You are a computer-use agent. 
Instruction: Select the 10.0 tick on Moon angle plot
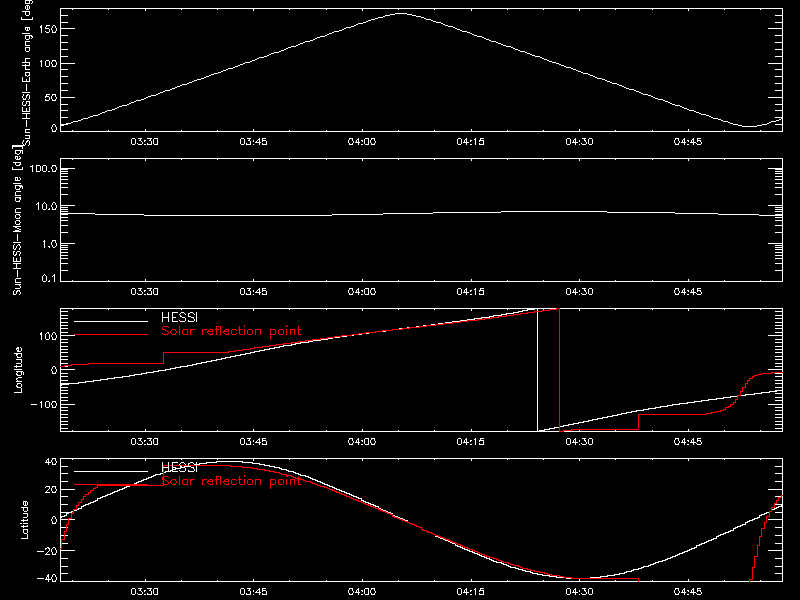coord(46,207)
